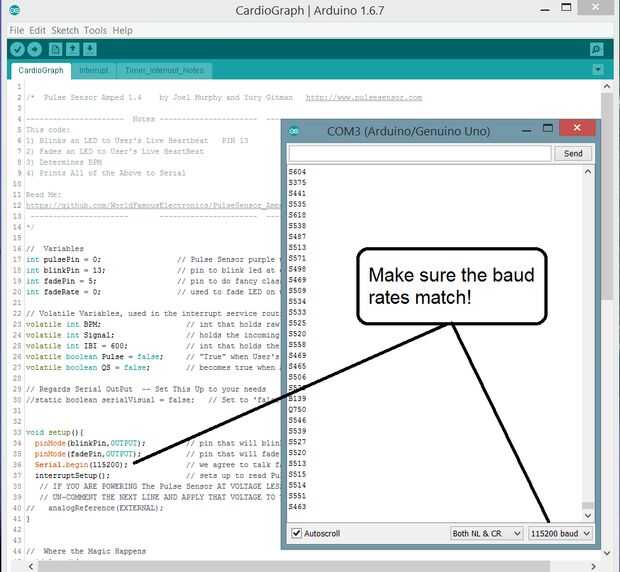
Task: Click the 'volatile int IBI = 600;' line
Action: pos(77,345)
